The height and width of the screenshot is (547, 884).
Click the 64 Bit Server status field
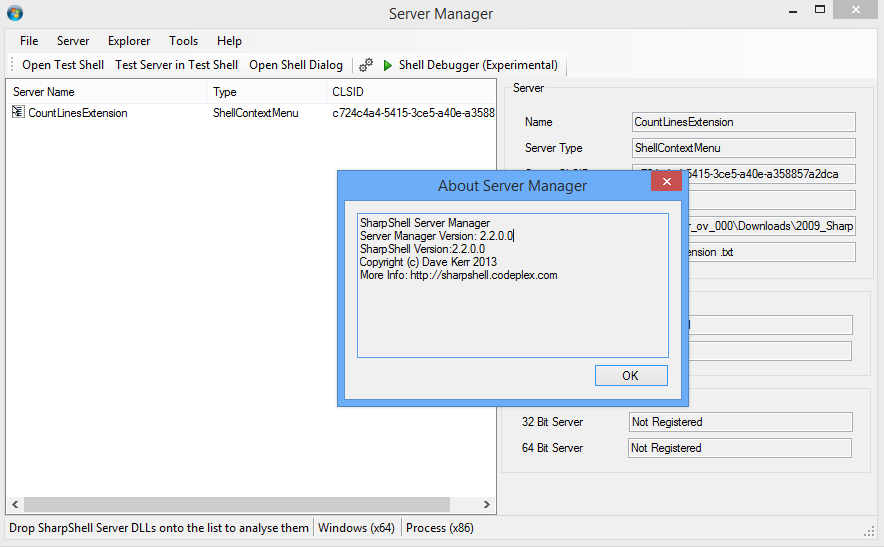740,448
